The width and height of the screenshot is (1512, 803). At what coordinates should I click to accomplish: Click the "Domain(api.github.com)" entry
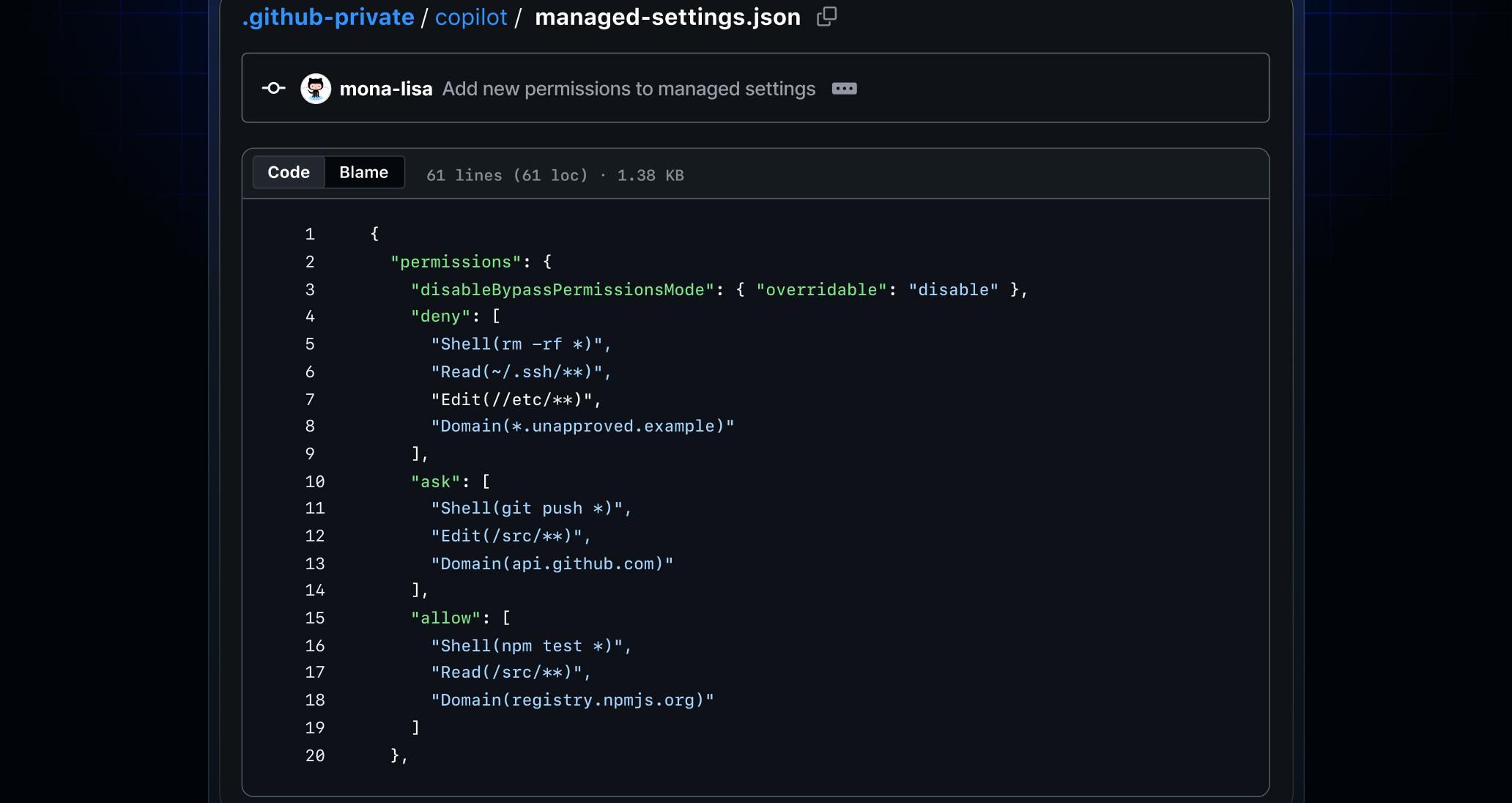tap(552, 563)
